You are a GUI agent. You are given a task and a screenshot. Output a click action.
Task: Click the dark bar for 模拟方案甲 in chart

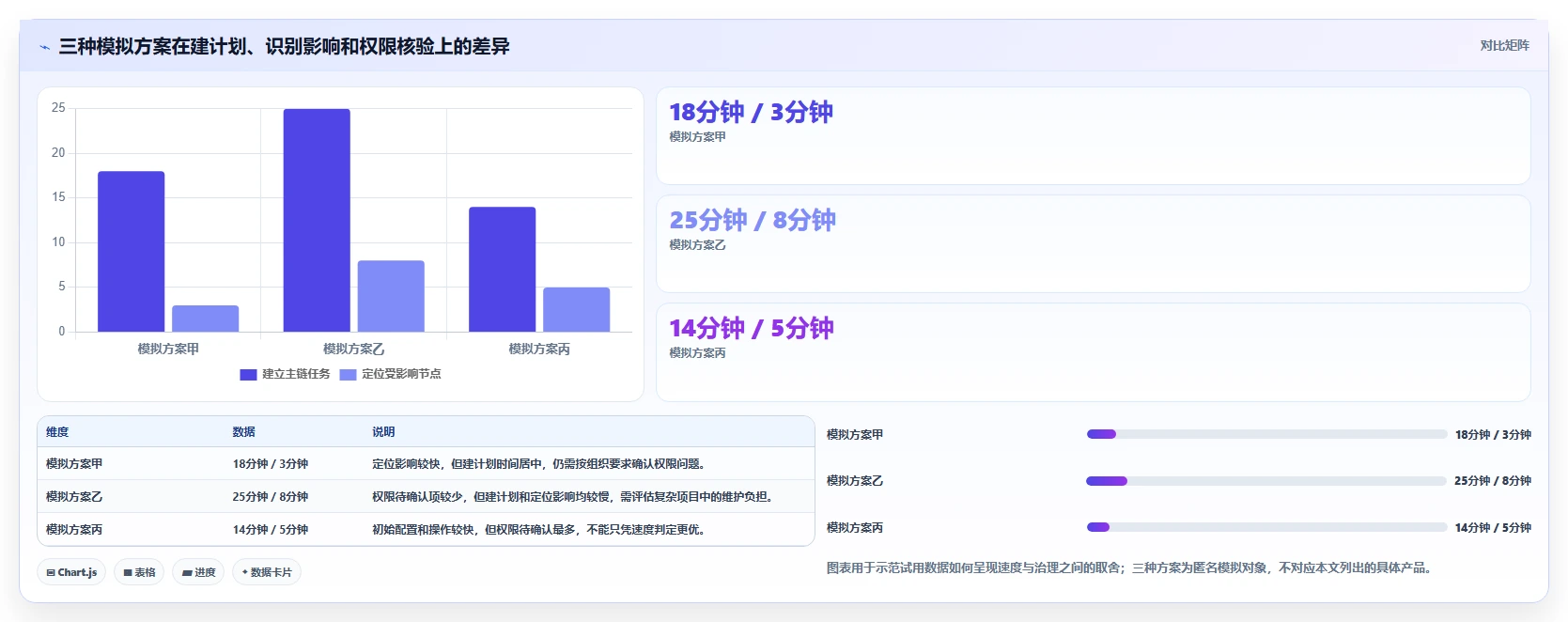pos(132,251)
